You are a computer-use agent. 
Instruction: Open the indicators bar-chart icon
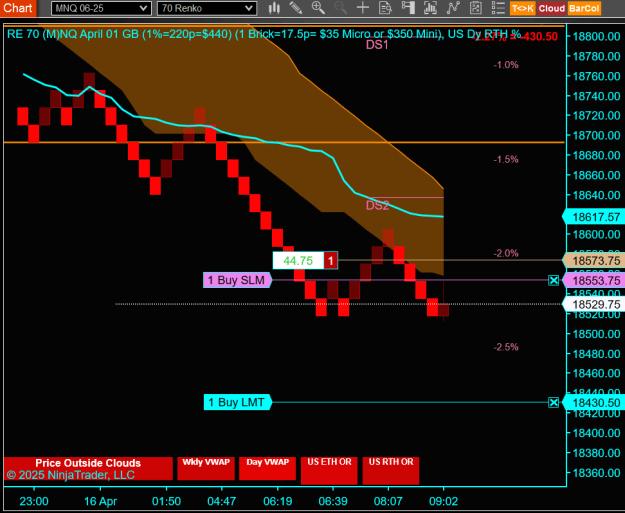[430, 8]
